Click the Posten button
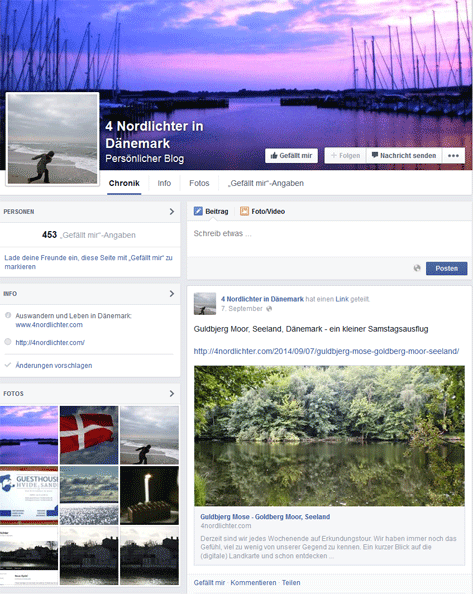Viewport: 473px width, 594px height. 446,268
